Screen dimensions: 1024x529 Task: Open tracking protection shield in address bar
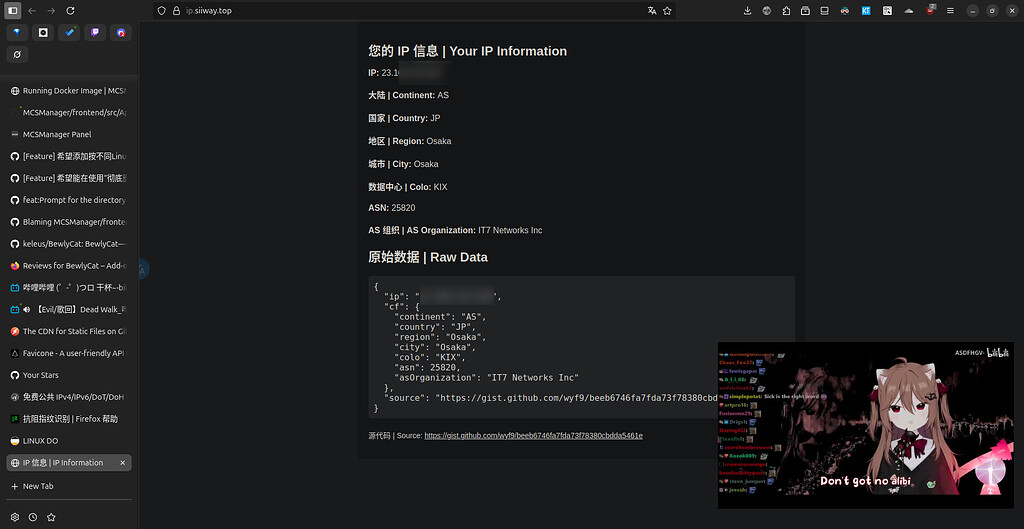[x=162, y=10]
